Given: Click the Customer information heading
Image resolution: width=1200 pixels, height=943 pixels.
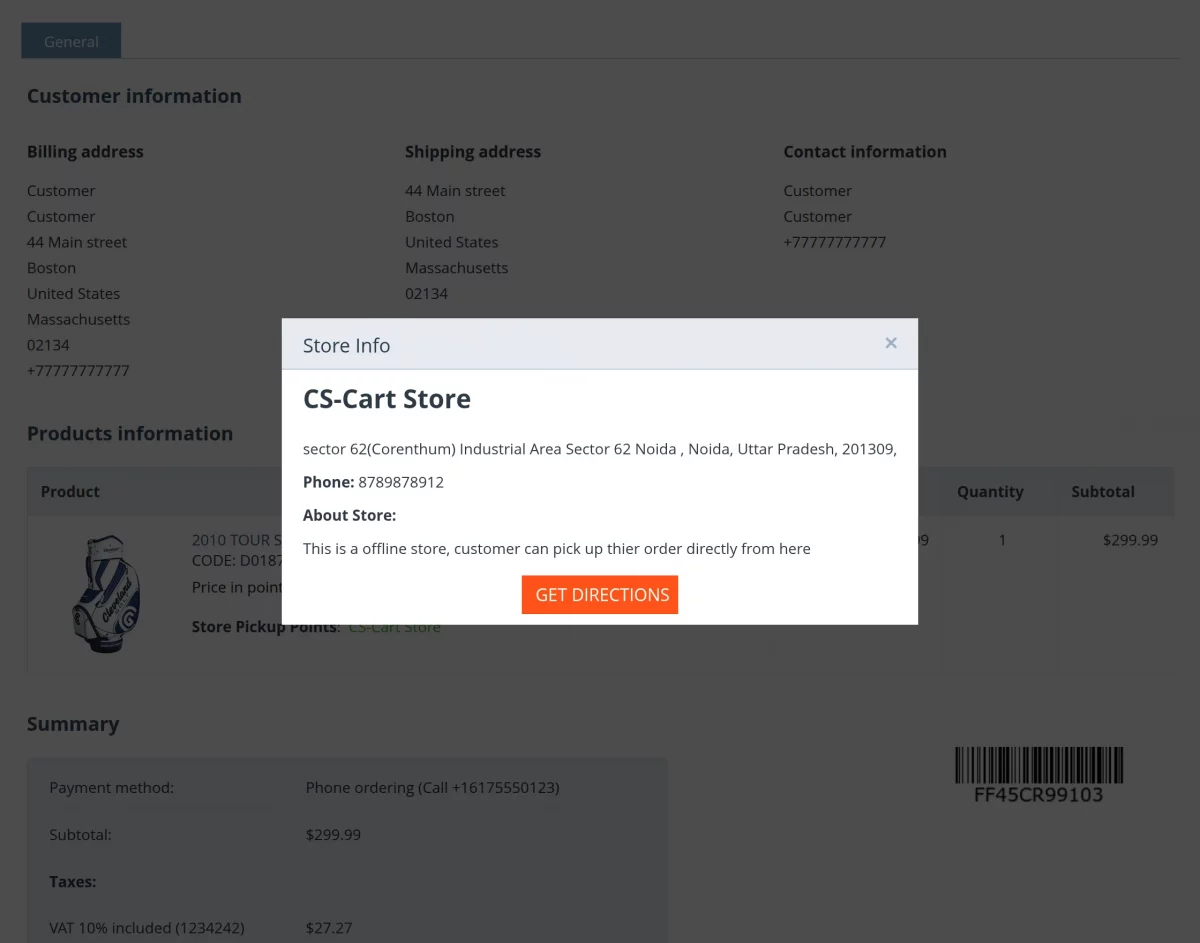Looking at the screenshot, I should pos(134,96).
